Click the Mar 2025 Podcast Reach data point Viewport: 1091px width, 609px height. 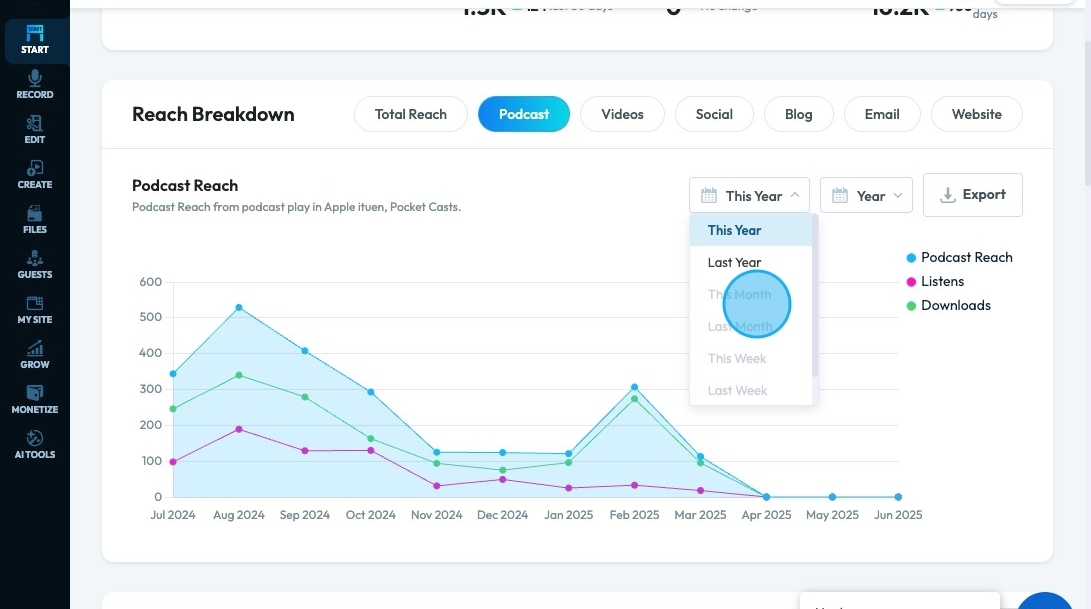[x=701, y=457]
